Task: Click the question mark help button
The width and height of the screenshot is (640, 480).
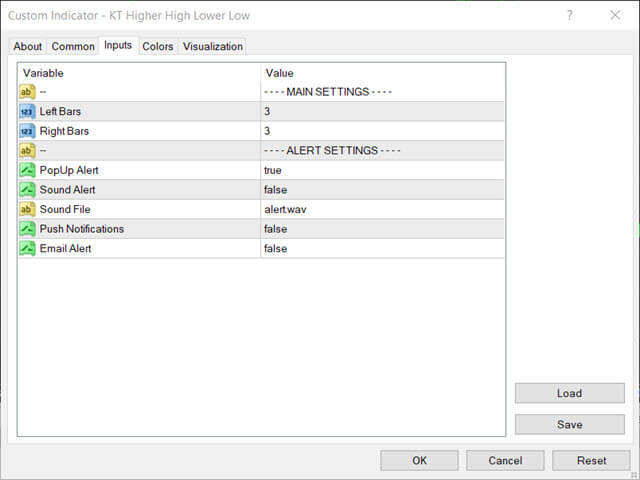Action: [570, 16]
